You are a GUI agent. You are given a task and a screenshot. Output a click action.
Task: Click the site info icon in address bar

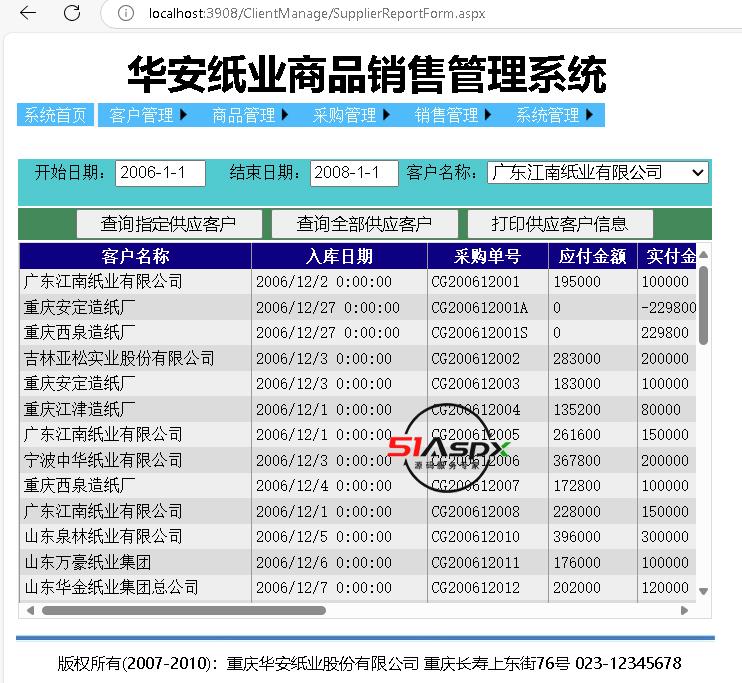125,13
